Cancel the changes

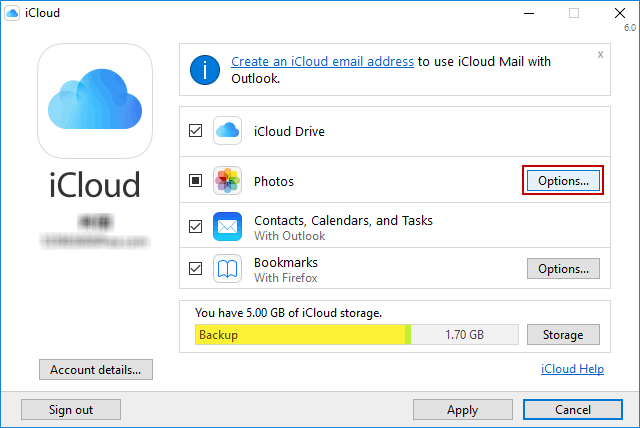573,410
